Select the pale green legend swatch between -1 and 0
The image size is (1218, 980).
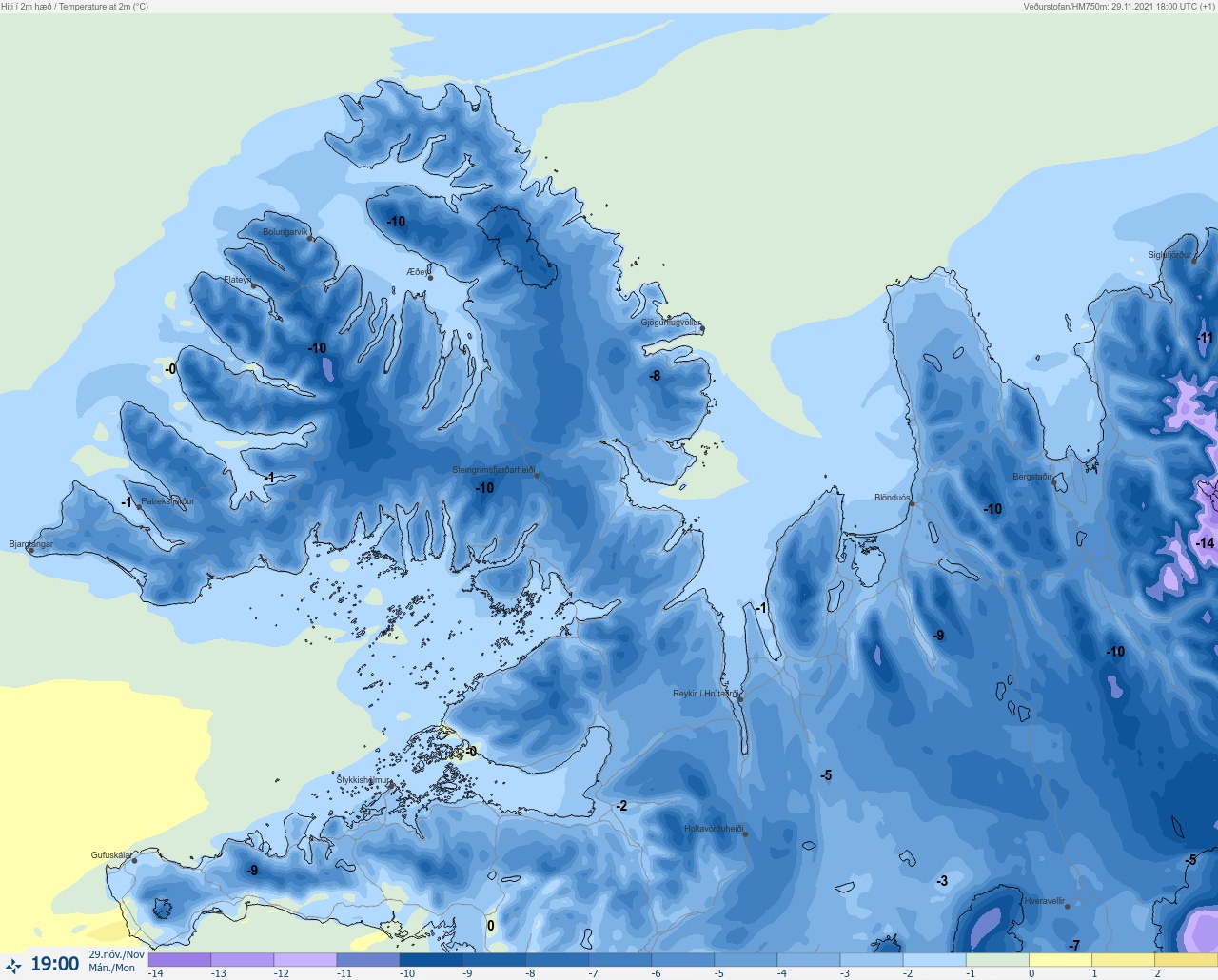(997, 960)
